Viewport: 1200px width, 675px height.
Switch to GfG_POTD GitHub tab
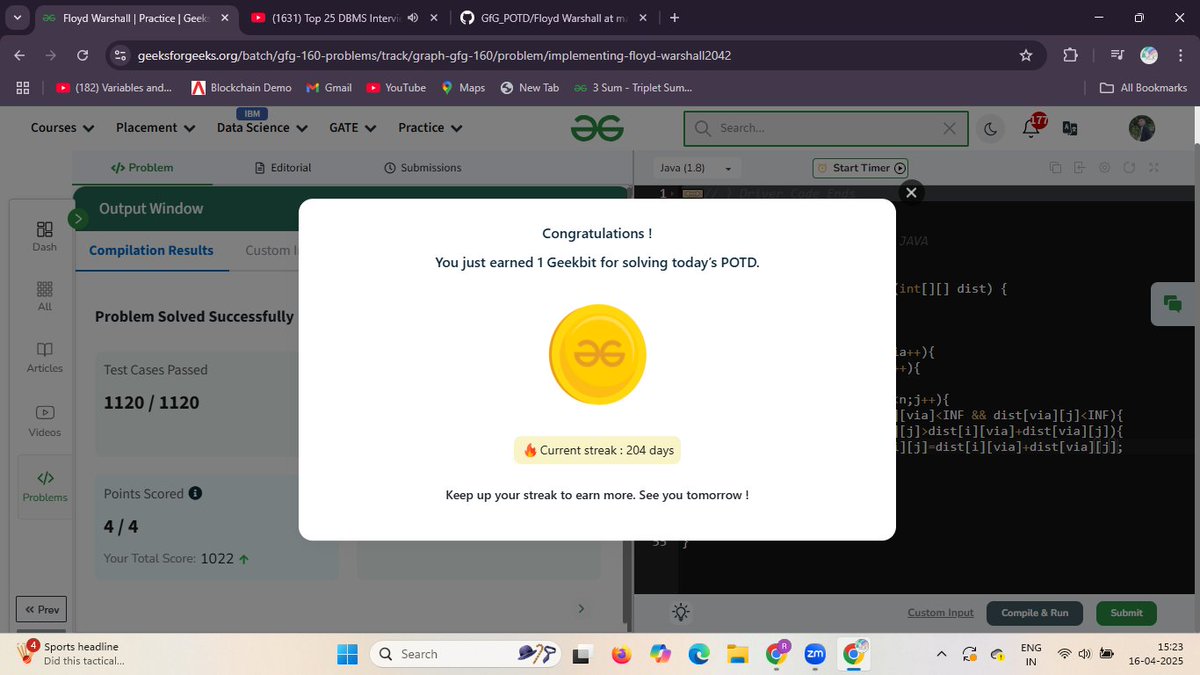click(553, 18)
